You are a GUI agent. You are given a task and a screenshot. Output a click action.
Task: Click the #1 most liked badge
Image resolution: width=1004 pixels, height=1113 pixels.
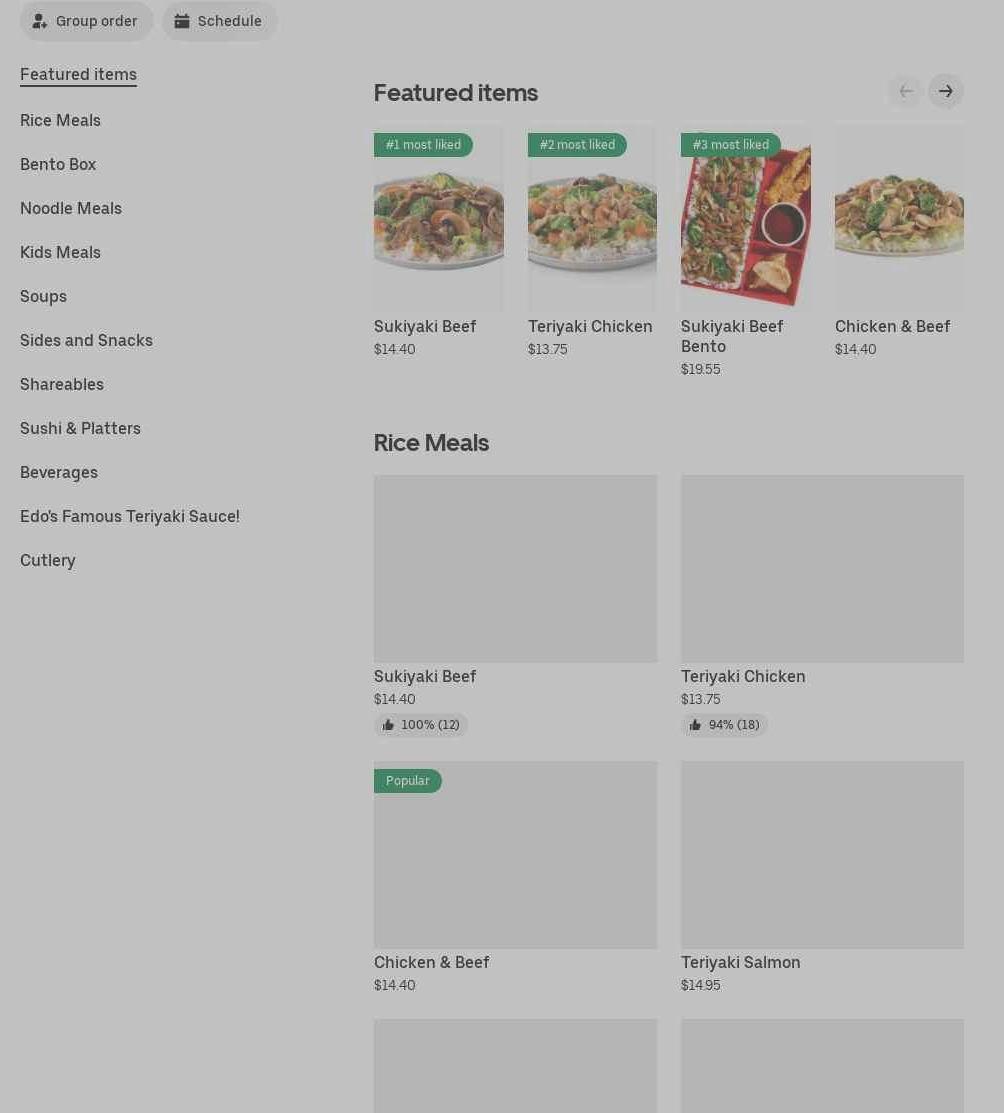pyautogui.click(x=423, y=145)
